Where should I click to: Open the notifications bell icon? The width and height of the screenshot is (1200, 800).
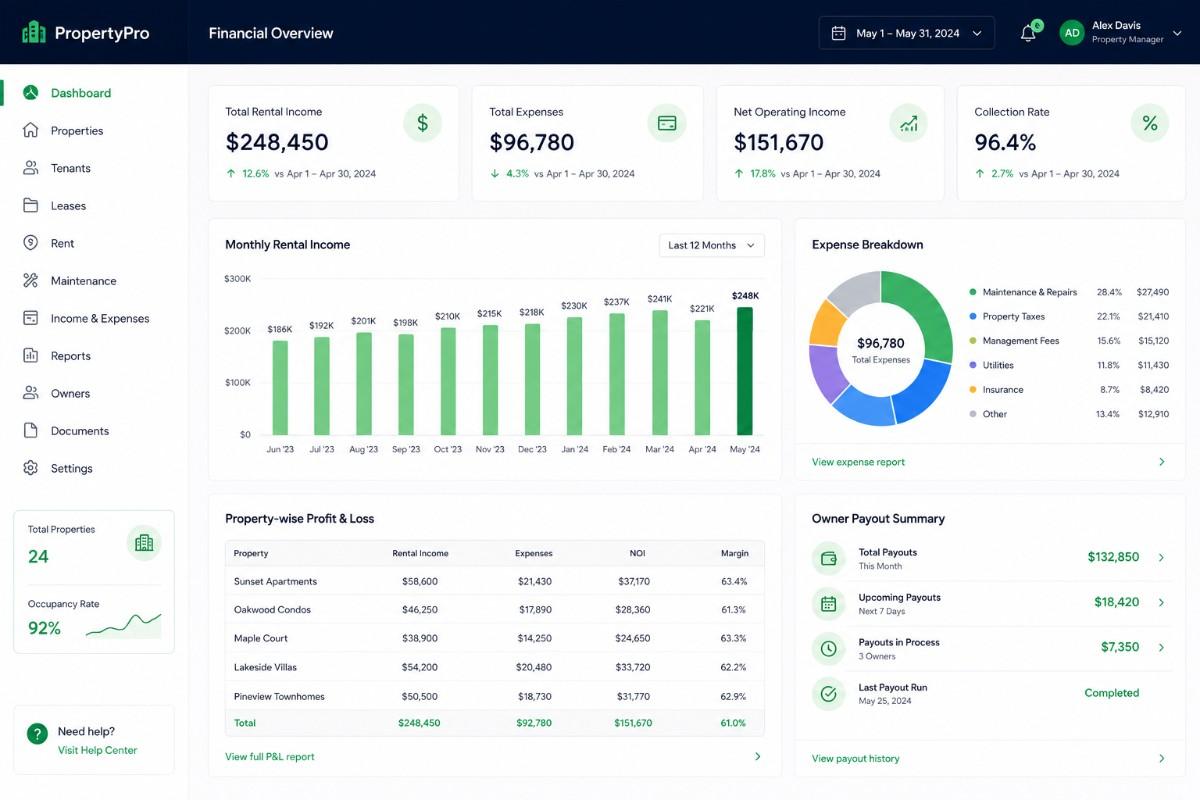(1028, 33)
